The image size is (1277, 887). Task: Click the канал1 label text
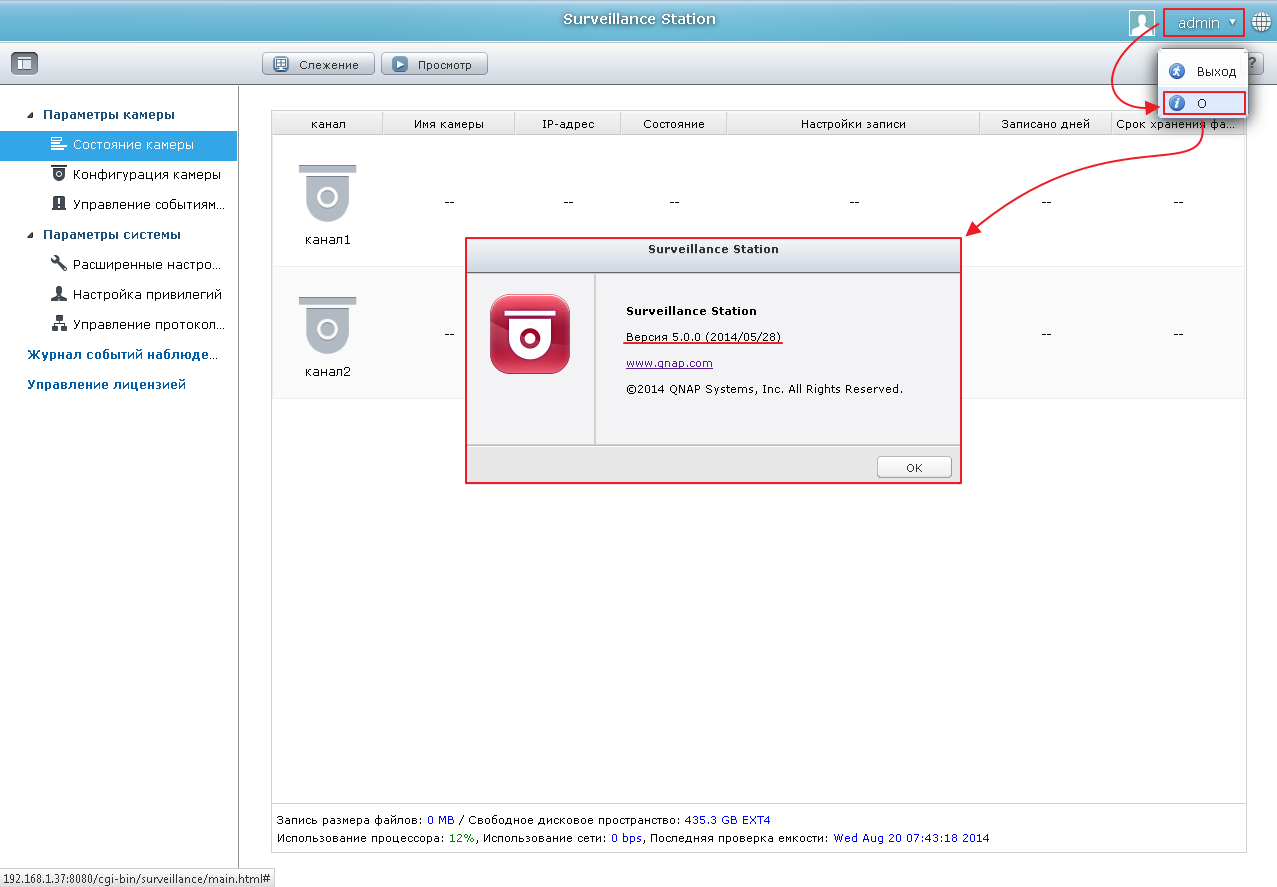327,240
